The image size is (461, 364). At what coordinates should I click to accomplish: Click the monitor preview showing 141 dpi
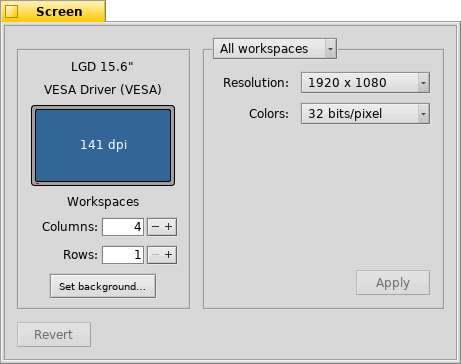tap(103, 146)
